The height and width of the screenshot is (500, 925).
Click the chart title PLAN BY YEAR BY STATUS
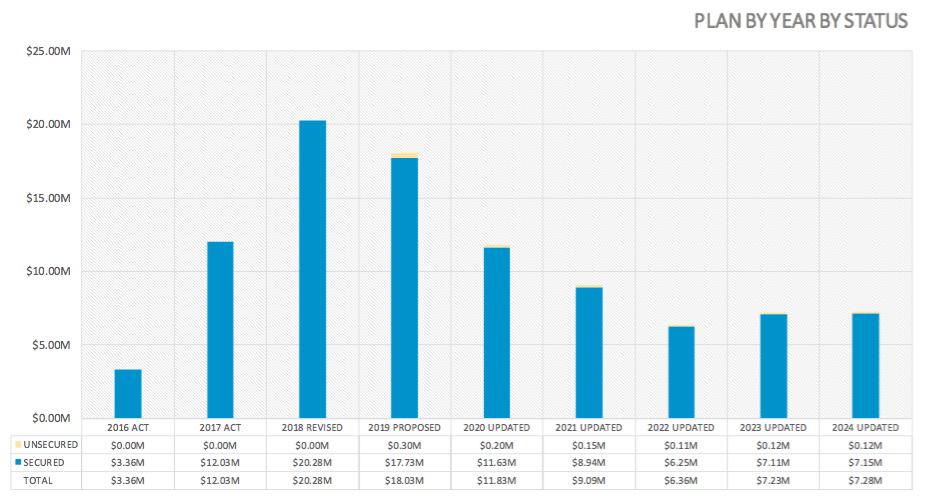click(801, 21)
